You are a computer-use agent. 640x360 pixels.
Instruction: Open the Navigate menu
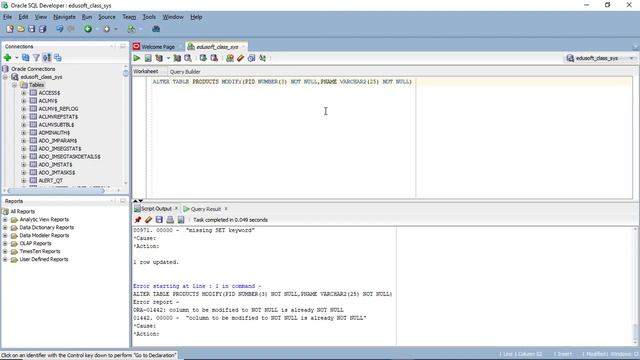[64, 17]
